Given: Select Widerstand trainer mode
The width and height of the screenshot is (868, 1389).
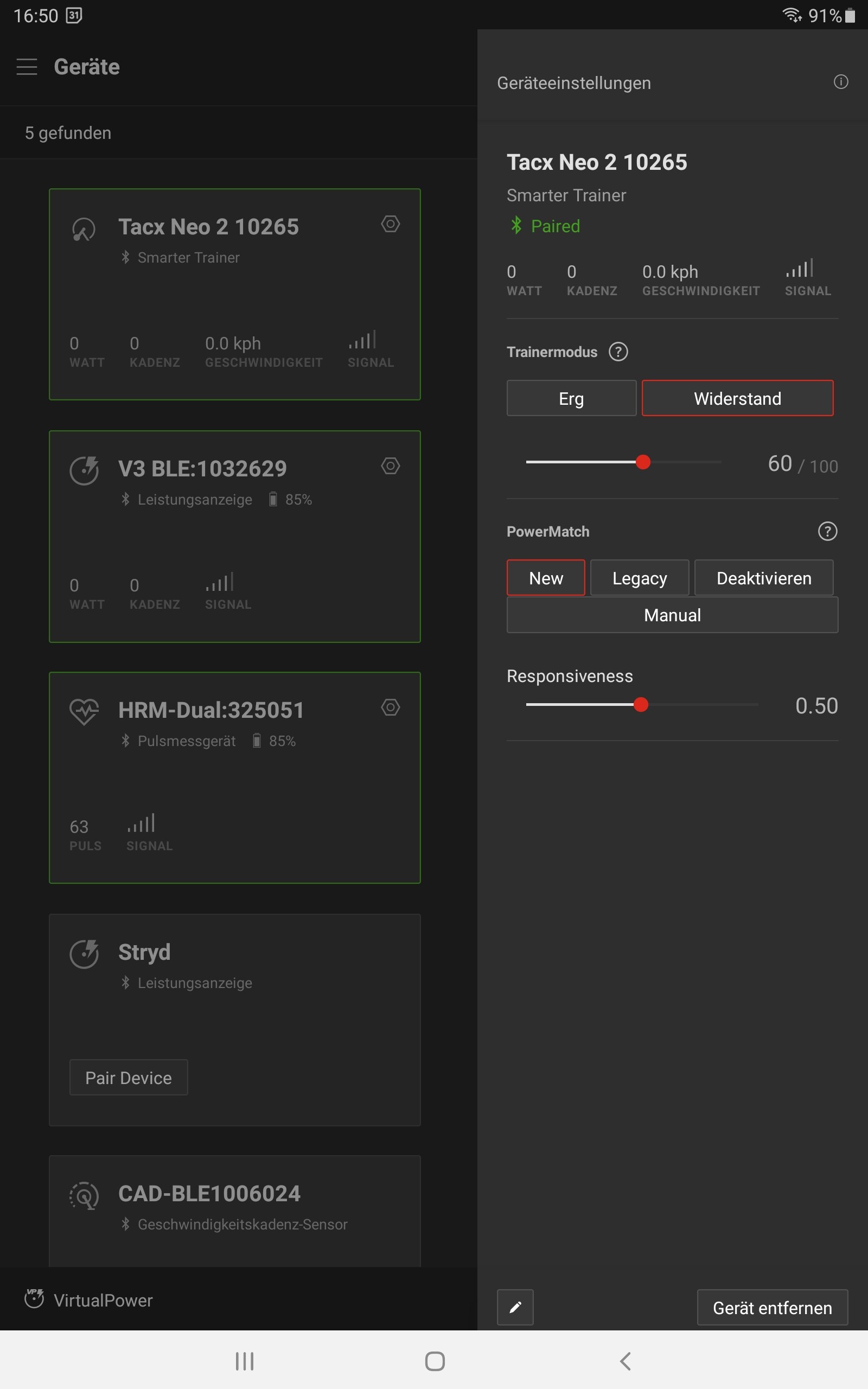Looking at the screenshot, I should (737, 398).
